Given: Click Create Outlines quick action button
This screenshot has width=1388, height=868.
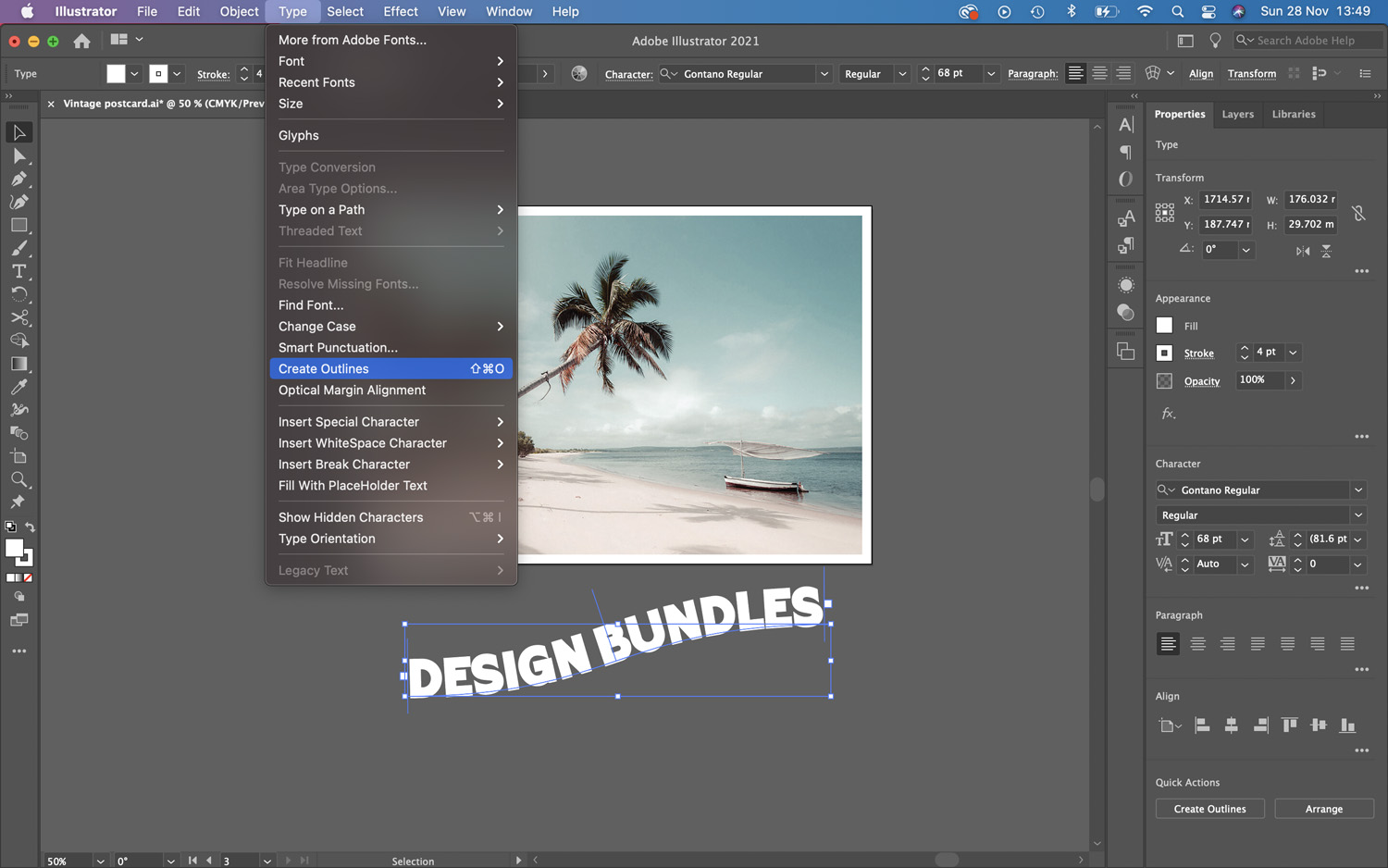Looking at the screenshot, I should 1209,809.
